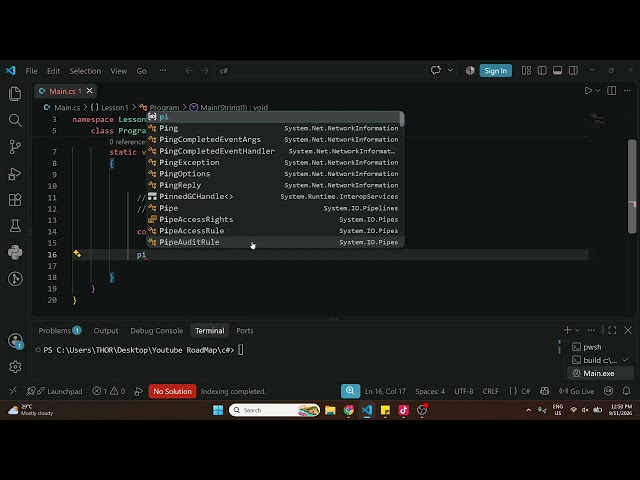
Task: Open the Selection menu
Action: click(85, 71)
